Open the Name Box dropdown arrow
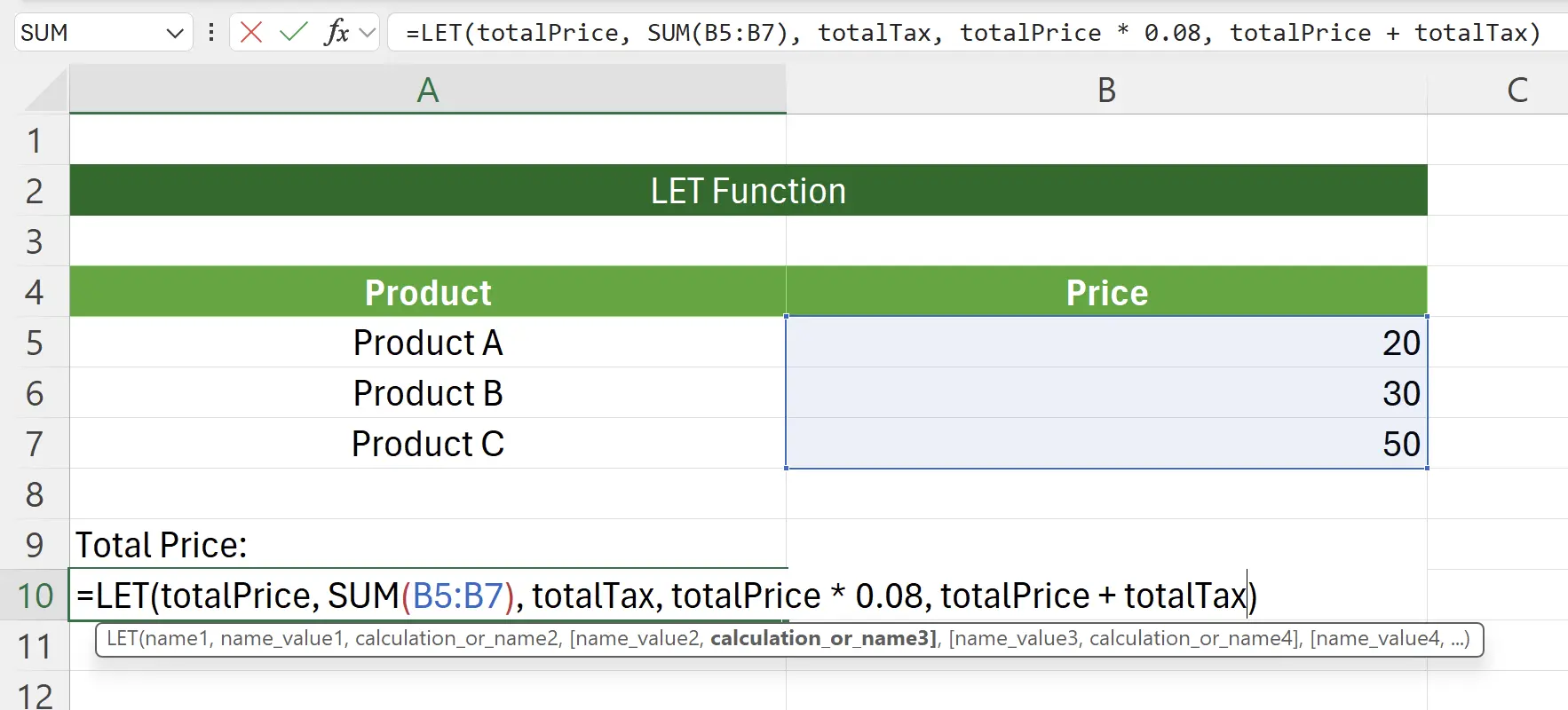The image size is (1568, 710). 175,34
